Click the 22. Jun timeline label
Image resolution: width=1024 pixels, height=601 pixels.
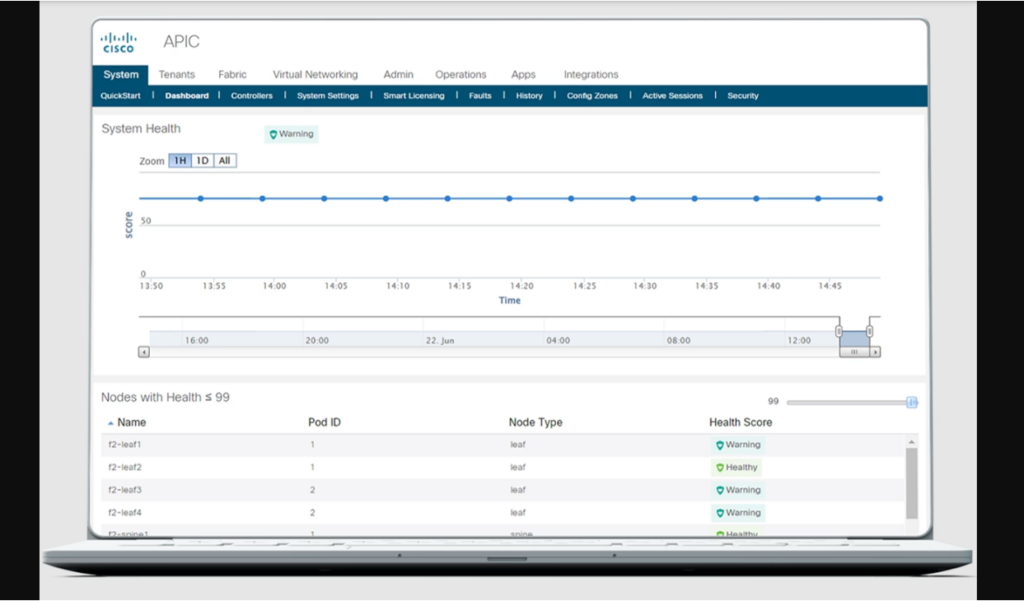point(440,340)
